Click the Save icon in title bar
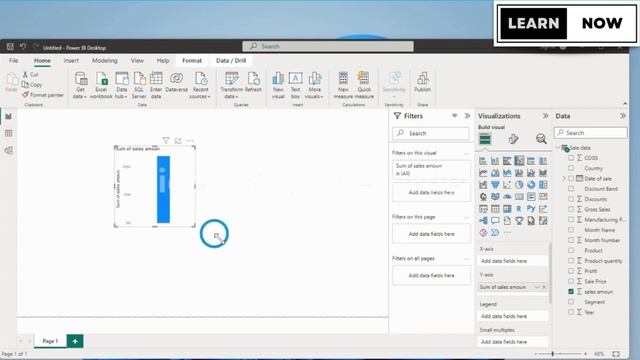The height and width of the screenshot is (360, 640). (10, 47)
